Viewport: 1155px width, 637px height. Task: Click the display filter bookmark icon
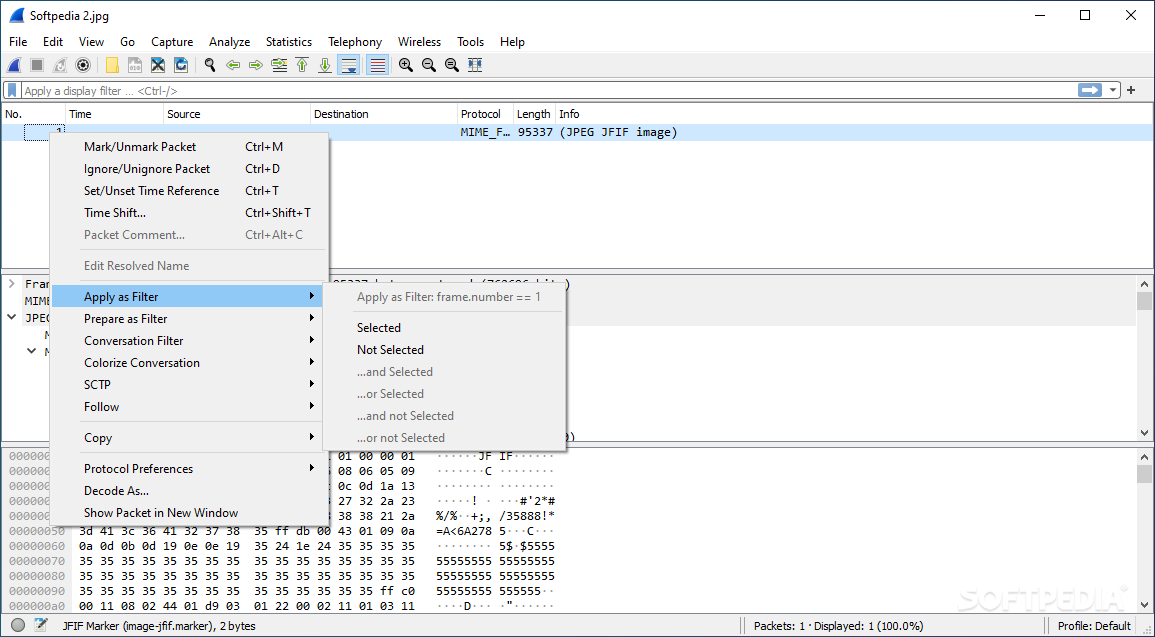pos(12,90)
